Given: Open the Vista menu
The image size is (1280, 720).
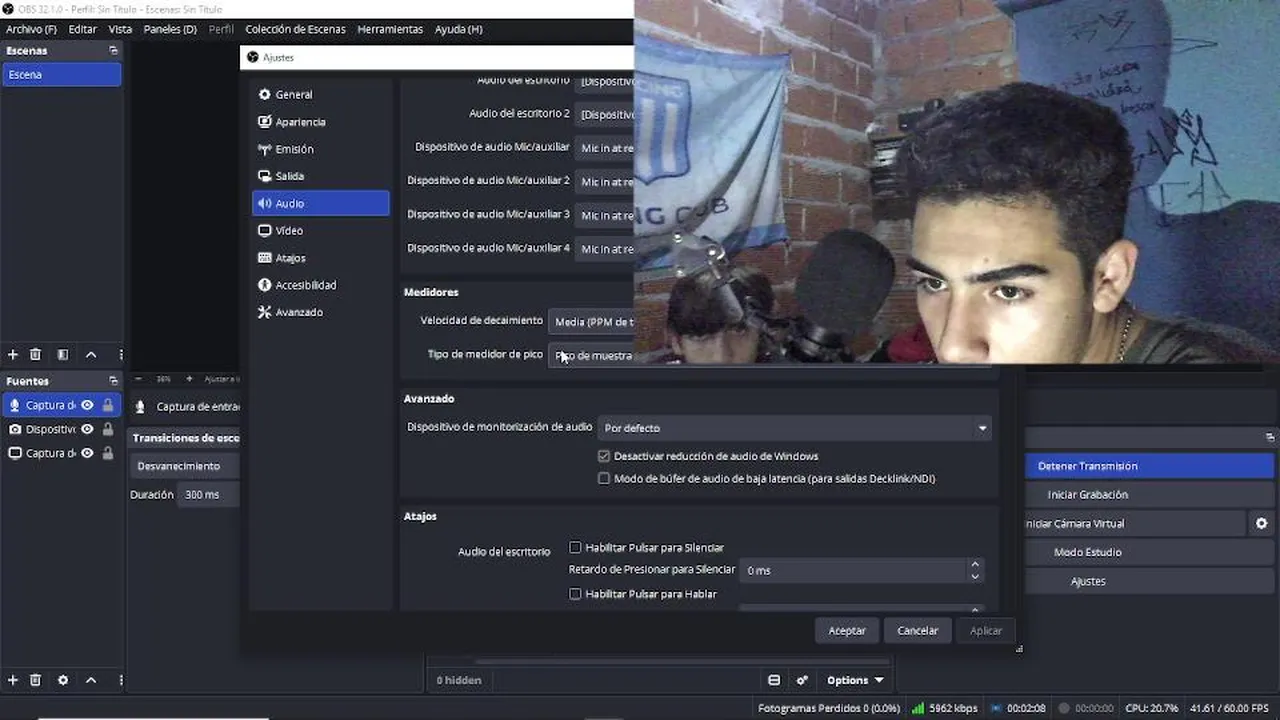Looking at the screenshot, I should [120, 29].
